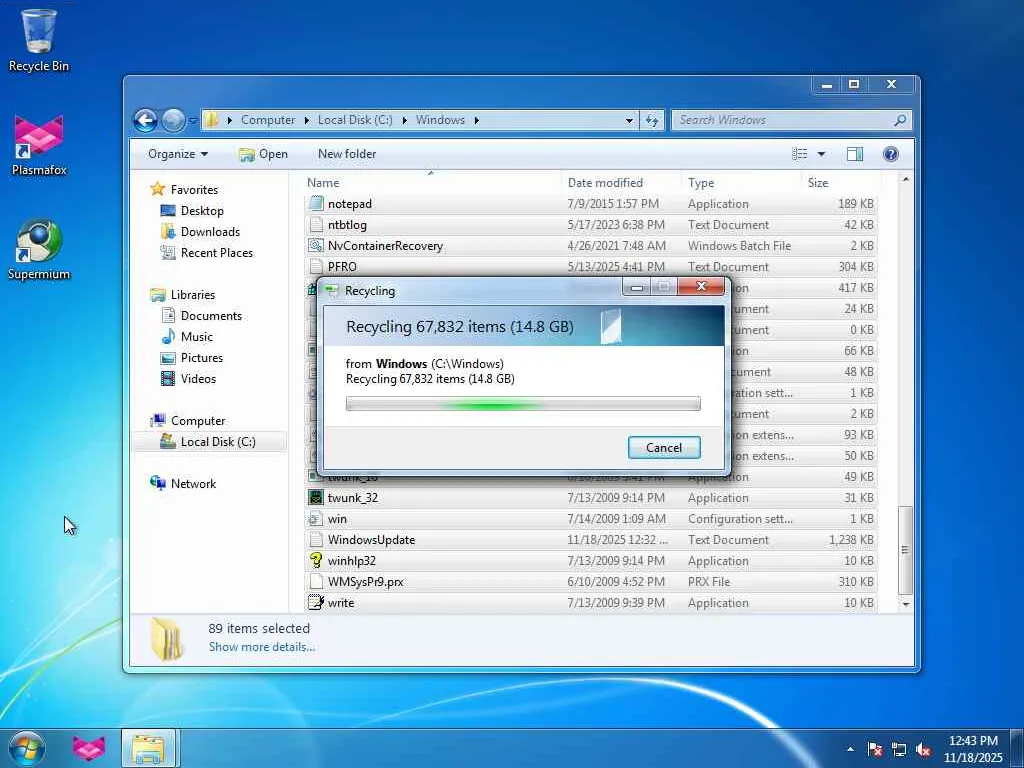Open the Supermium desktop shortcut

pyautogui.click(x=39, y=249)
